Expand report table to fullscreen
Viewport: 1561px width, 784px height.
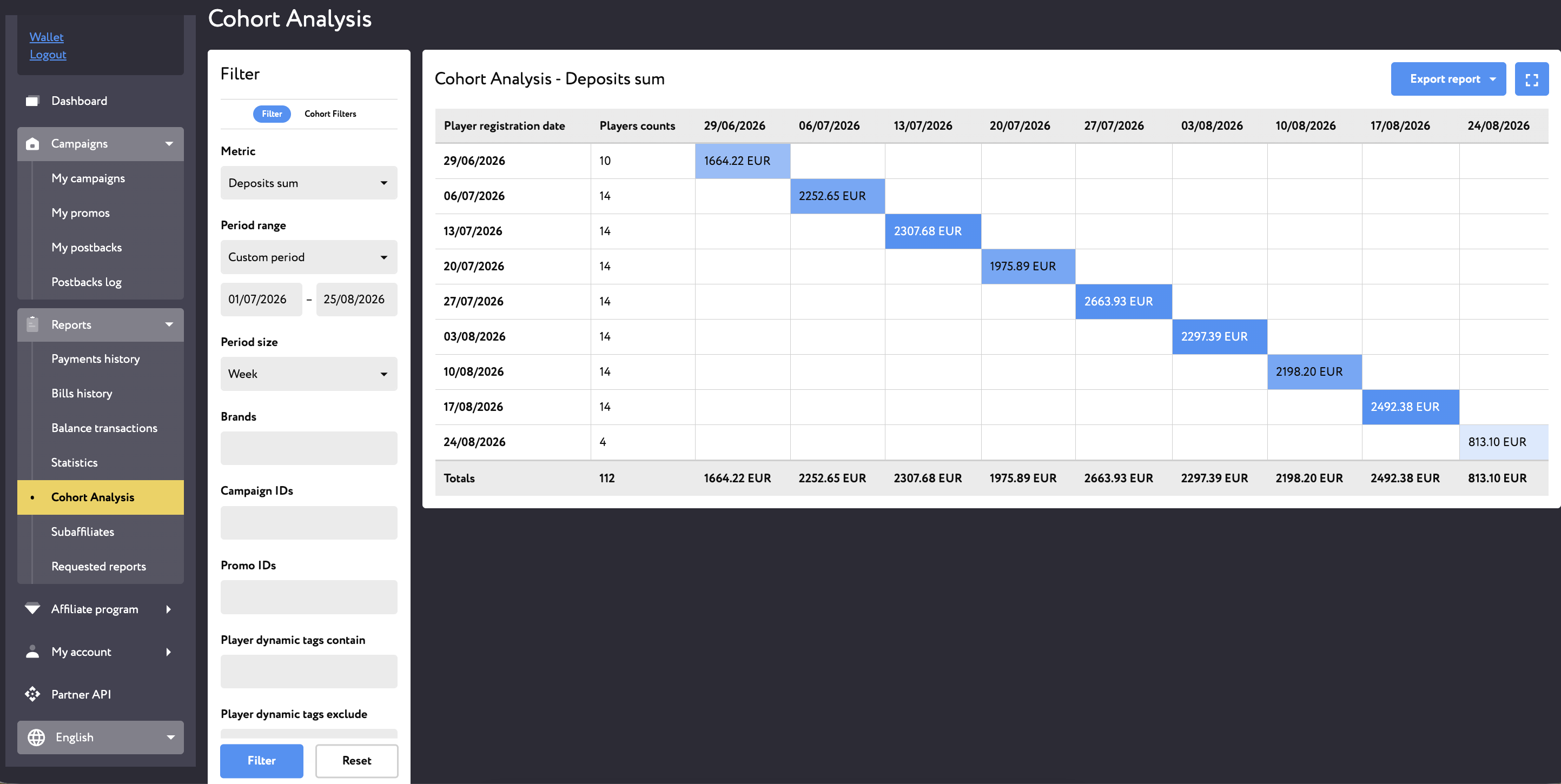(1531, 79)
